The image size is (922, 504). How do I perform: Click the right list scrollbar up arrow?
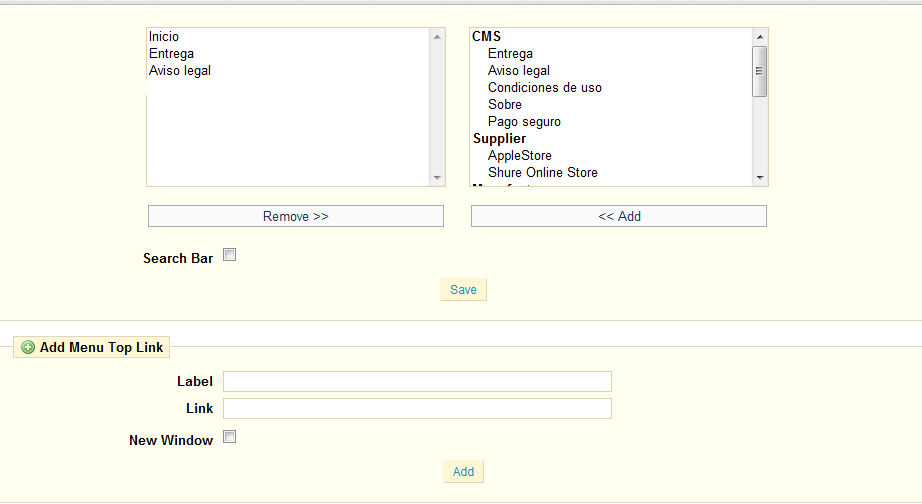tap(760, 36)
